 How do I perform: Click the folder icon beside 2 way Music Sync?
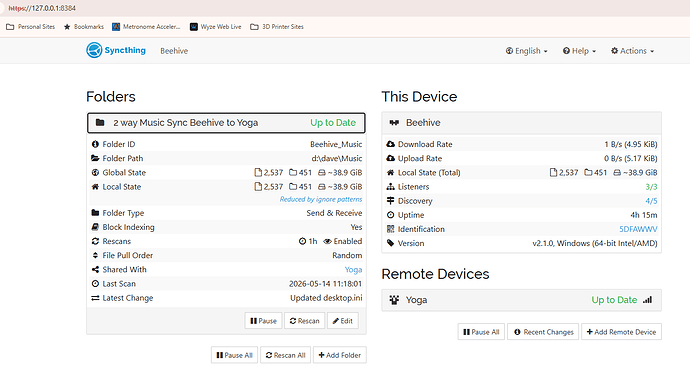click(100, 122)
